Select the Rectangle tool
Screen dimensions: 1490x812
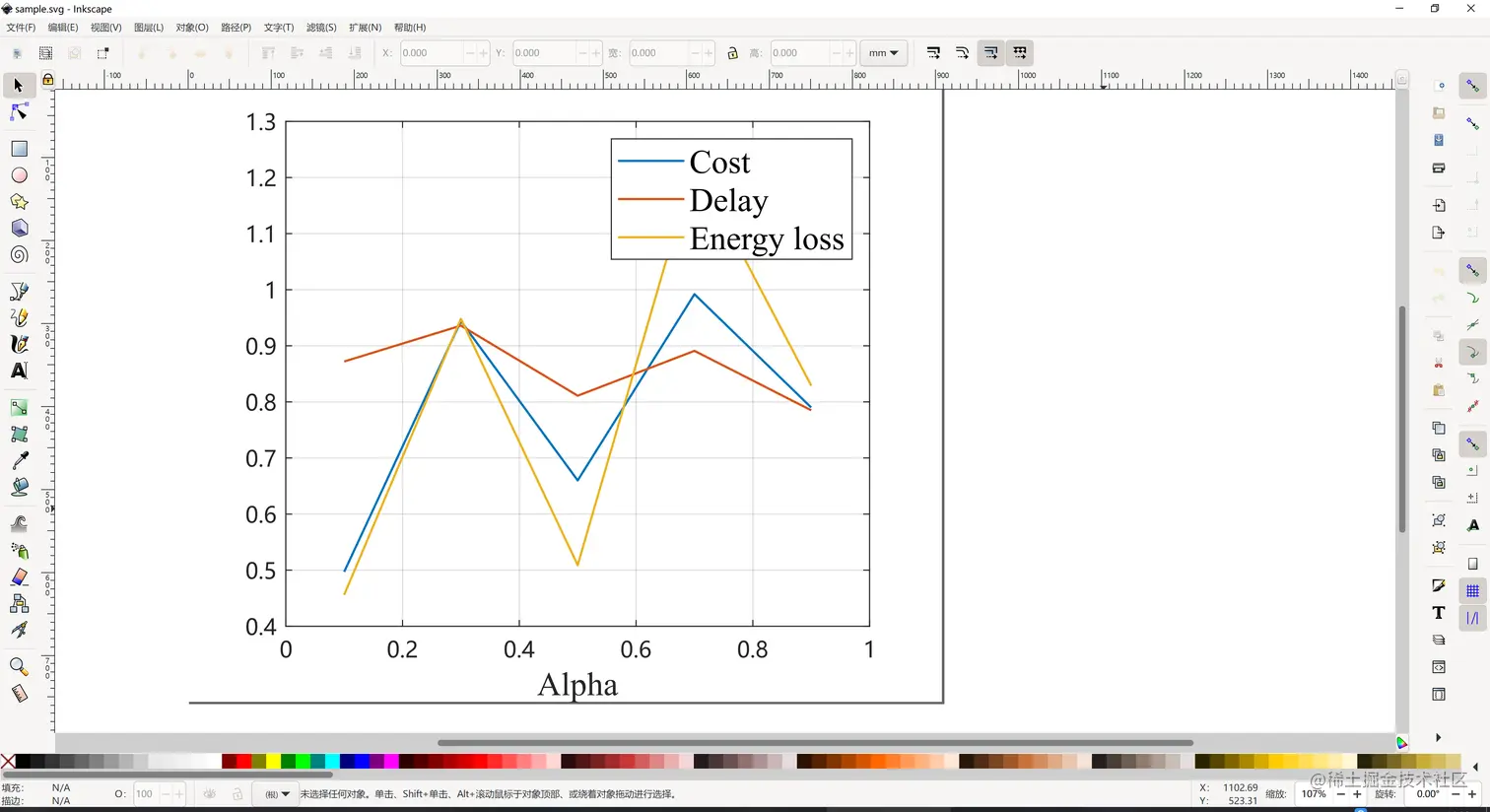[19, 149]
